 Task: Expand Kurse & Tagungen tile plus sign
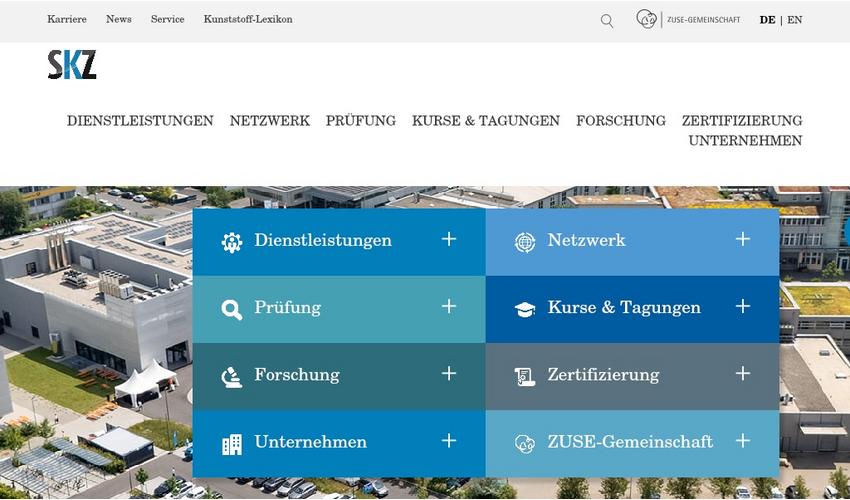(743, 306)
